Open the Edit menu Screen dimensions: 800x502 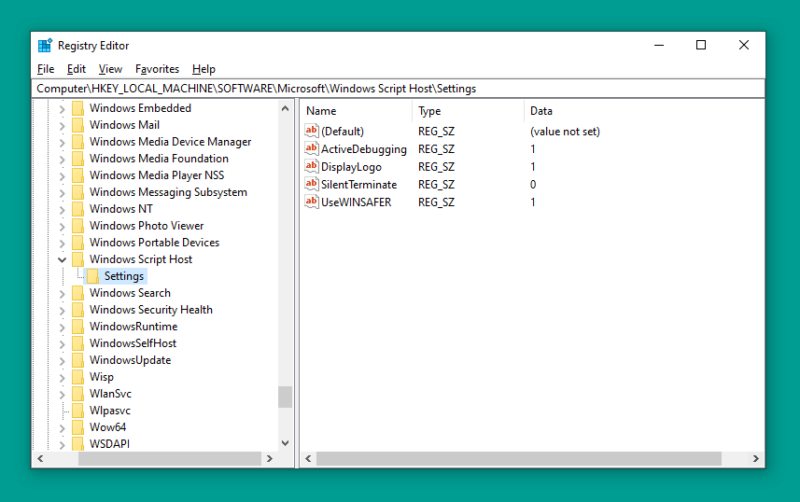pyautogui.click(x=76, y=69)
